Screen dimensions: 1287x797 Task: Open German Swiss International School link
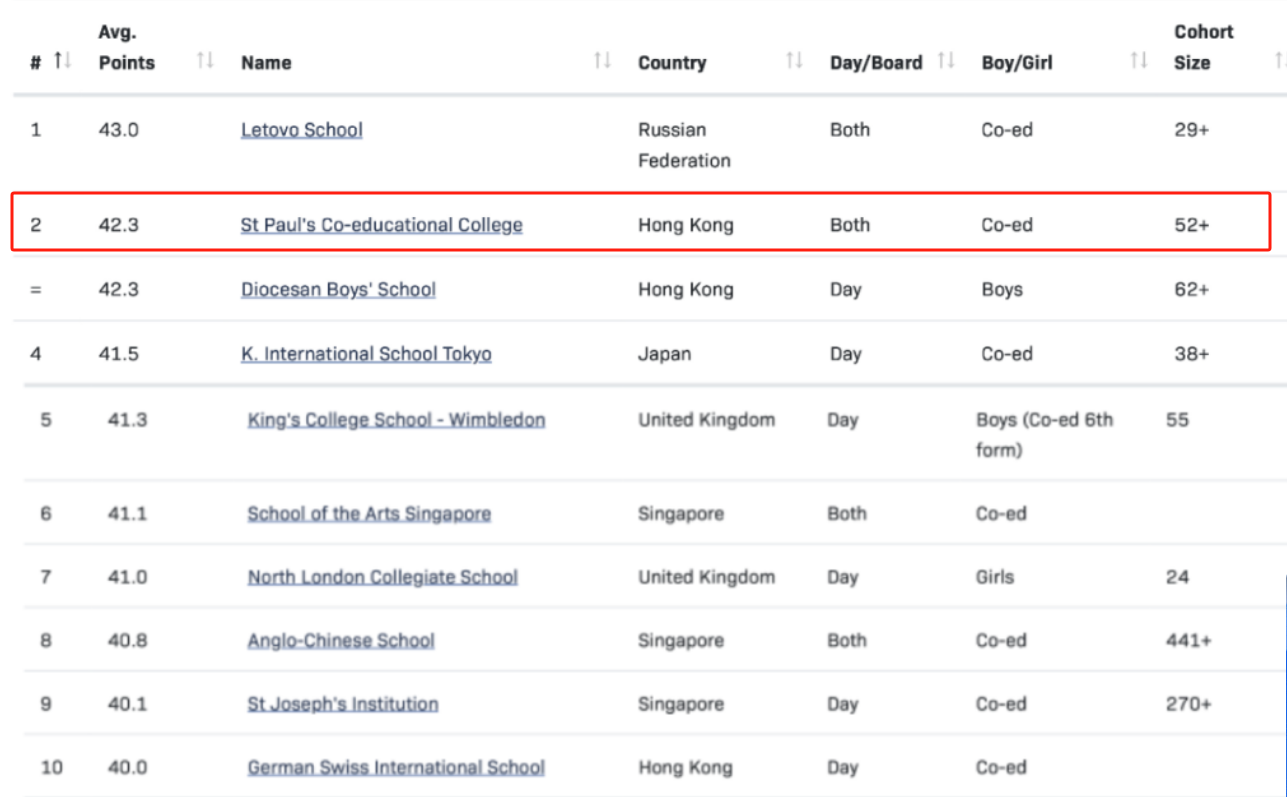(396, 768)
